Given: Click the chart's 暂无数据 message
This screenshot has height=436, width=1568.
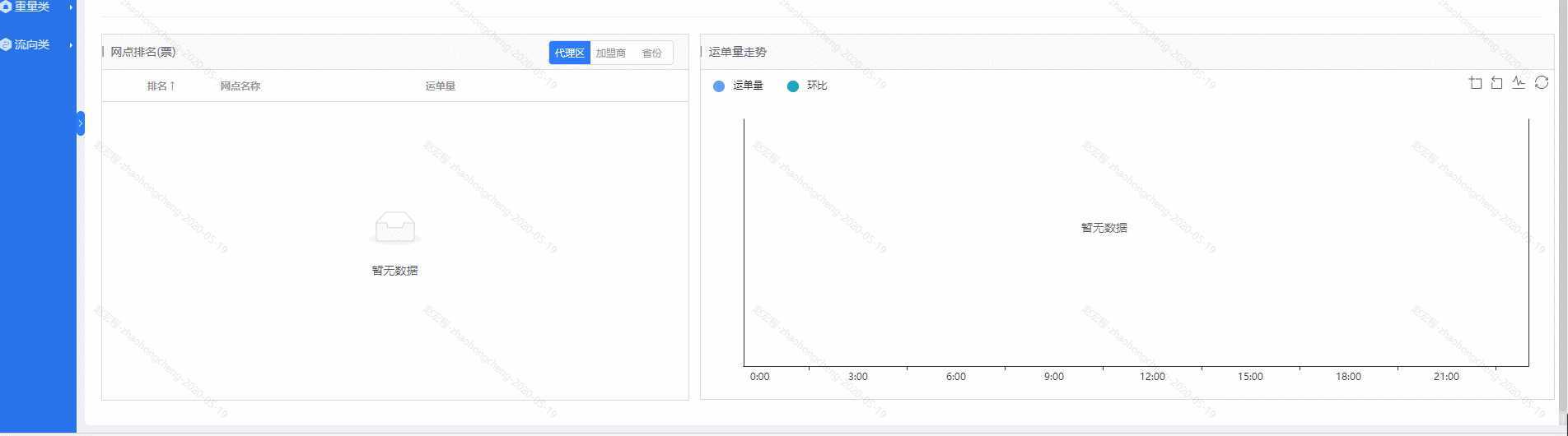Looking at the screenshot, I should (x=1104, y=228).
